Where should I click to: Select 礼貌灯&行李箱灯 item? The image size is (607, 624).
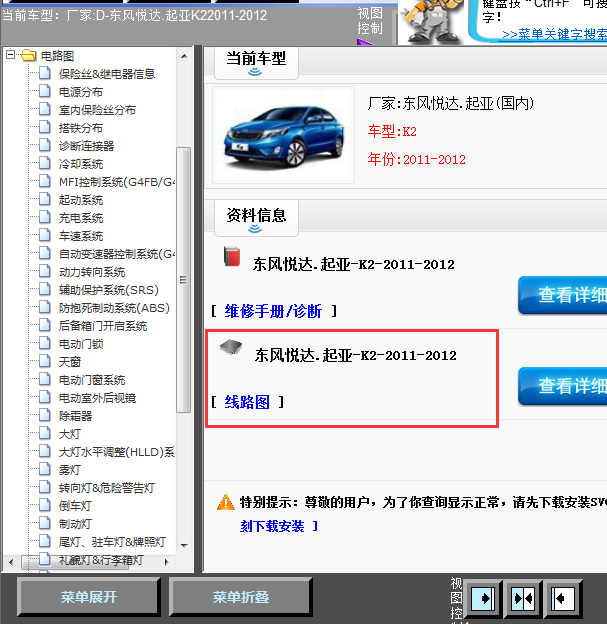click(x=101, y=560)
